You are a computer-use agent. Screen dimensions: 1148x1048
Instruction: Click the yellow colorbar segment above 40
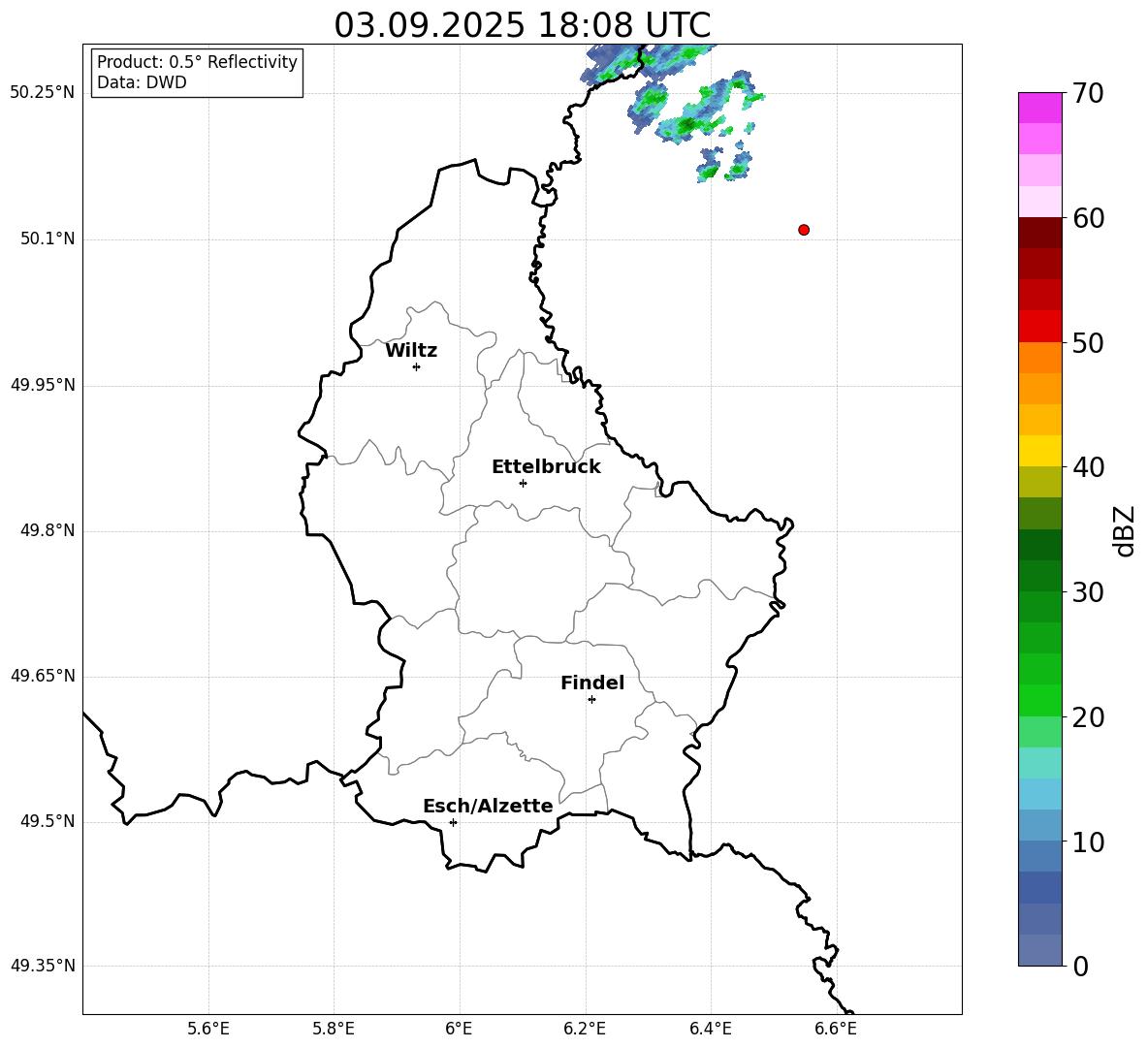point(1040,450)
